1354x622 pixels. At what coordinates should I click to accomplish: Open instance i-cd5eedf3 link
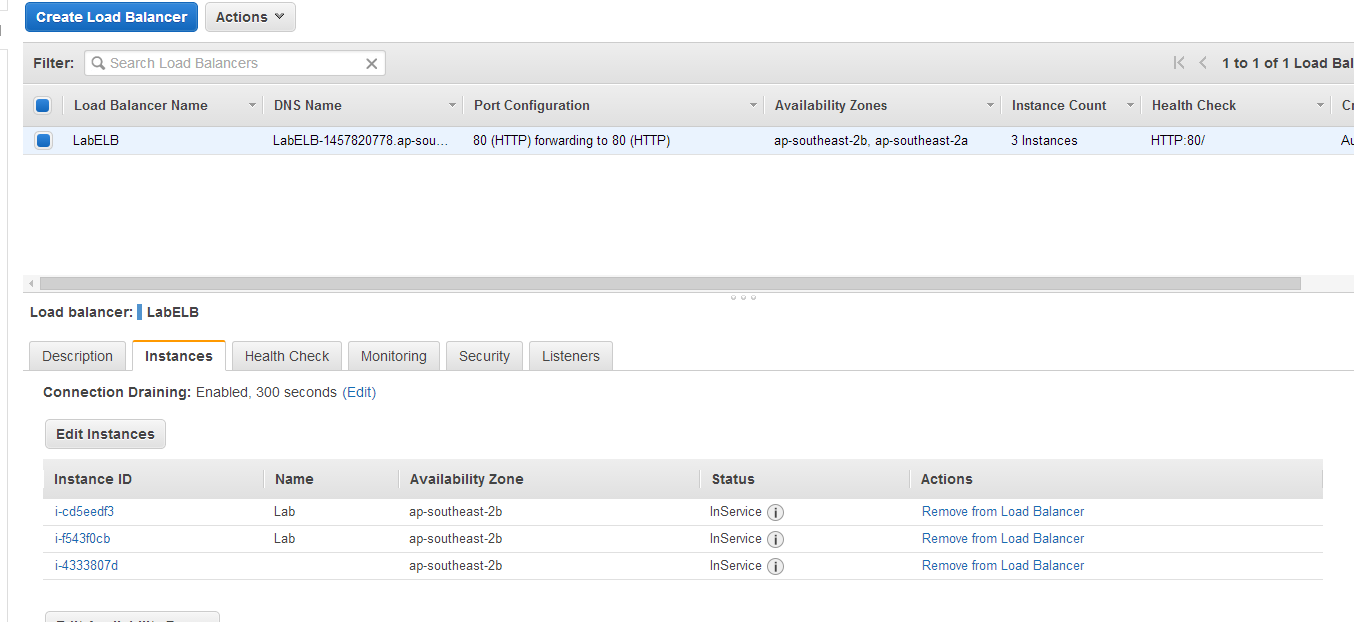pyautogui.click(x=84, y=511)
